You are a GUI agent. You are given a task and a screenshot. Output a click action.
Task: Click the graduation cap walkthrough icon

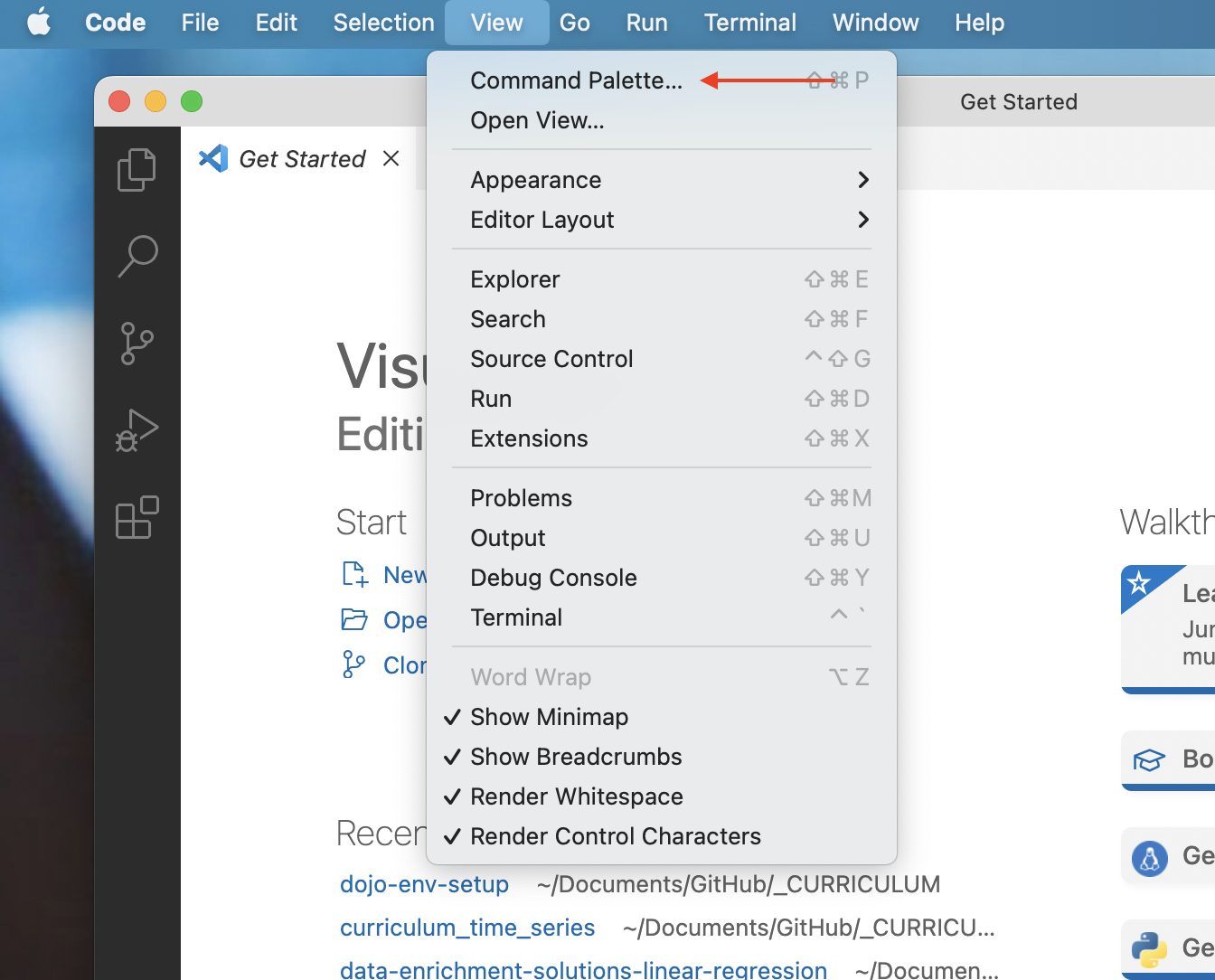(1150, 759)
